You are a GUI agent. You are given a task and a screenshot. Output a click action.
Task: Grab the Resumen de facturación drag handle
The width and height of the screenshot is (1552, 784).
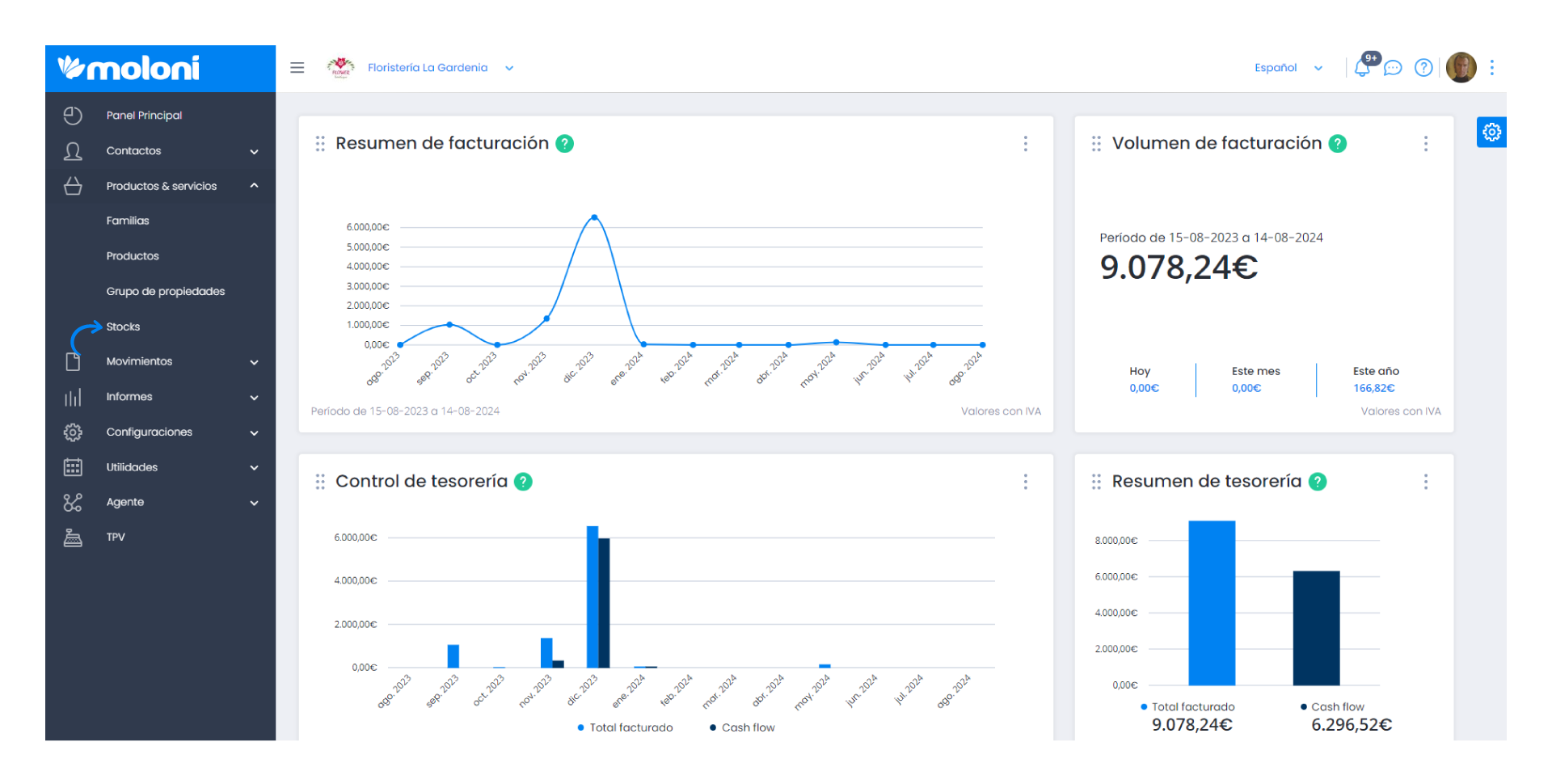320,144
